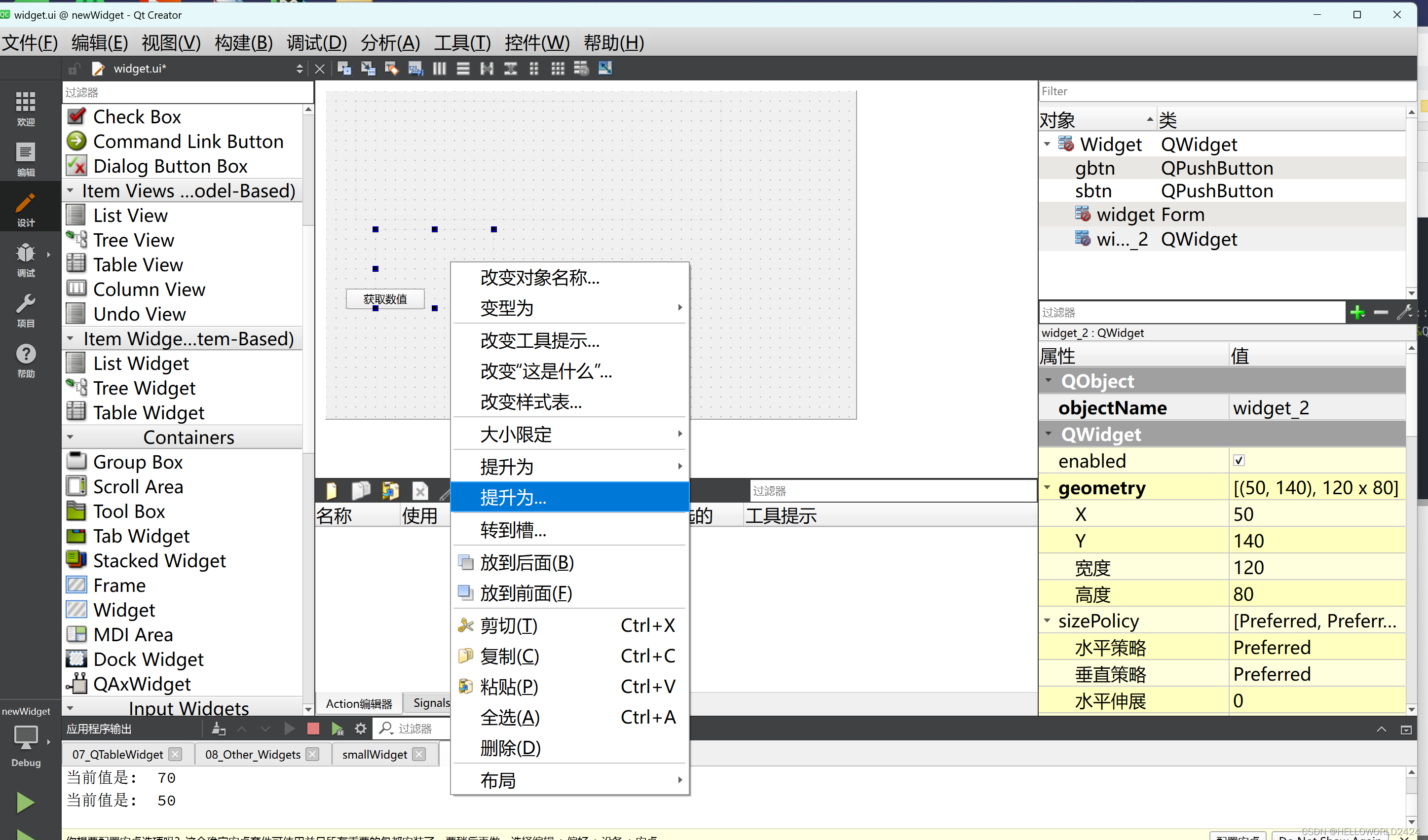Viewport: 1428px width, 840px height.
Task: Open the Debug mode bug icon
Action: tap(26, 259)
